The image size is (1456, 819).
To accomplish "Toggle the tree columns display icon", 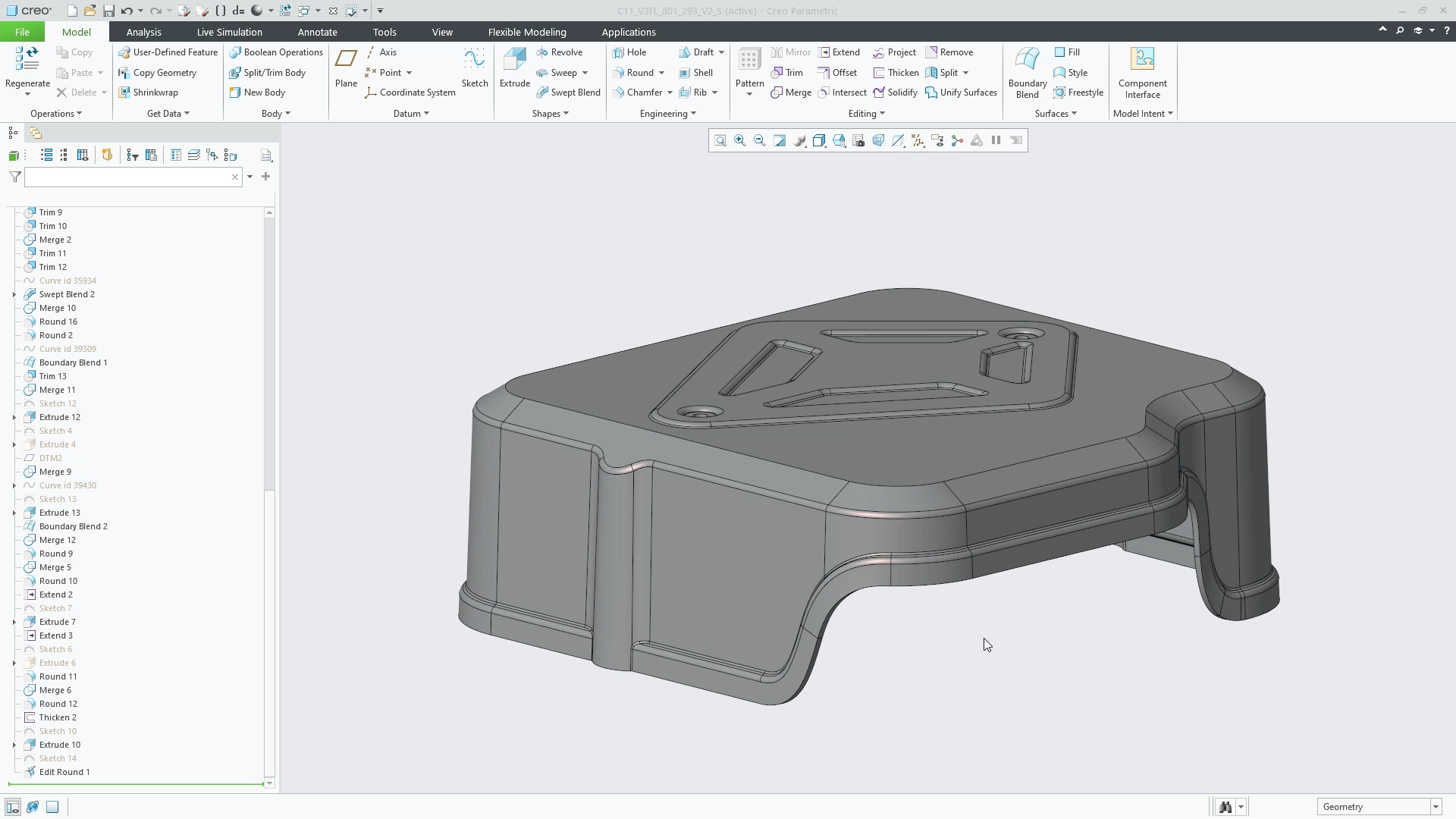I will click(x=83, y=155).
